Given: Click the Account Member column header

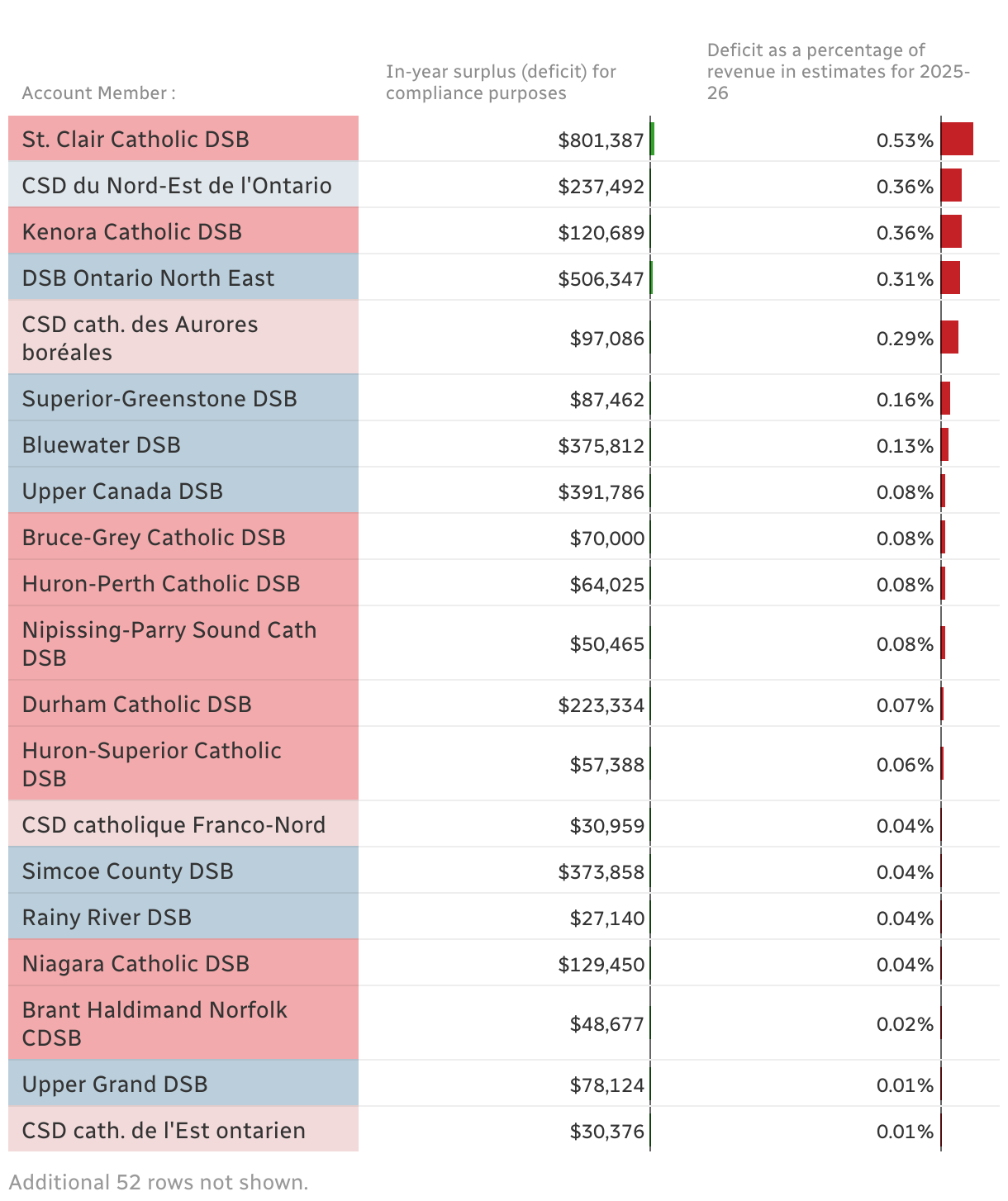Looking at the screenshot, I should coord(98,93).
